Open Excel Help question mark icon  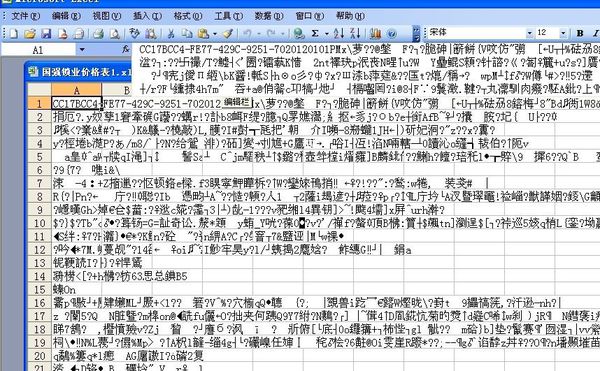pos(391,34)
